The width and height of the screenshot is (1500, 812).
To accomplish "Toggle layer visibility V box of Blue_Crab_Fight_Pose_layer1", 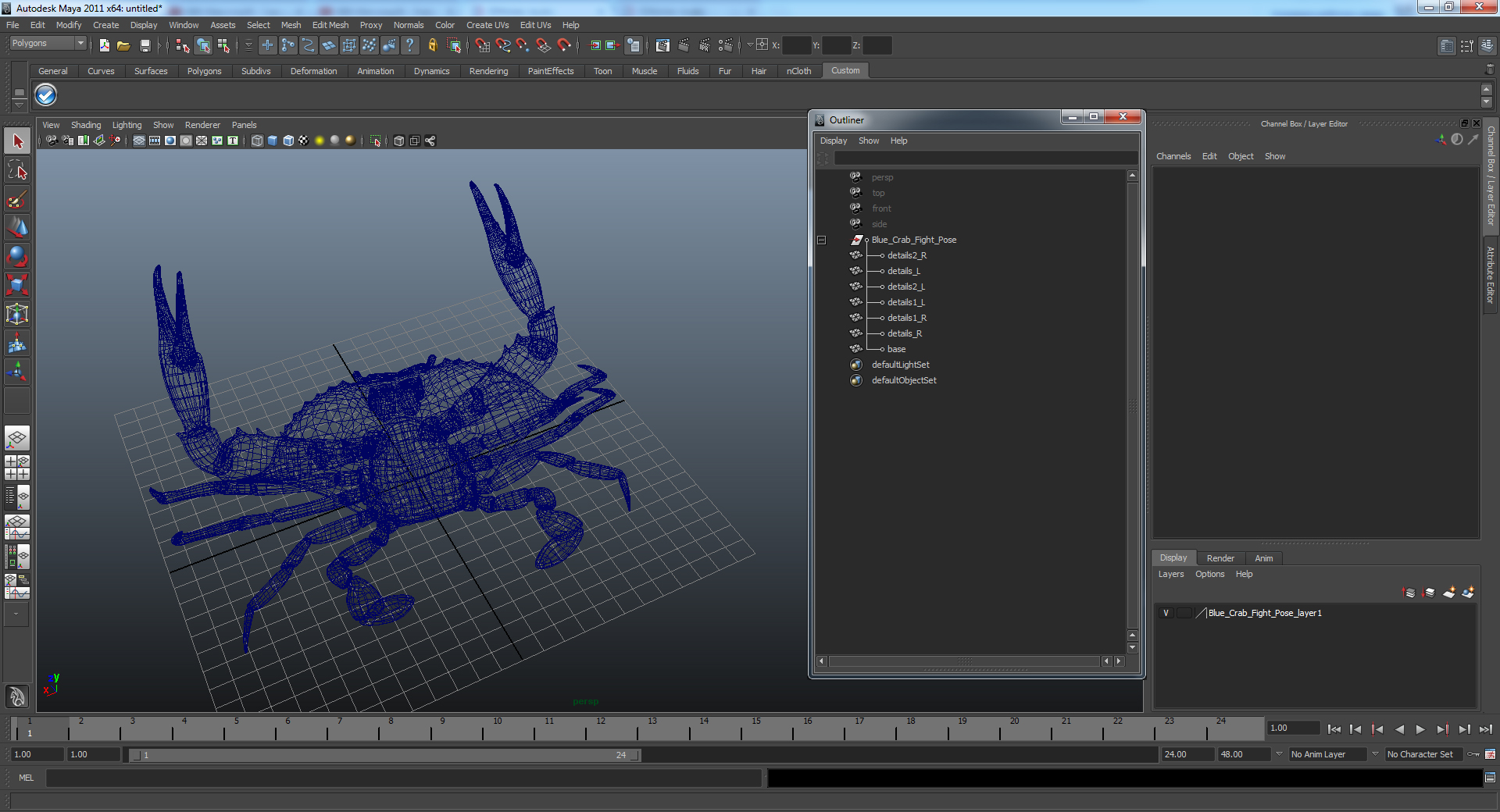I will 1166,613.
